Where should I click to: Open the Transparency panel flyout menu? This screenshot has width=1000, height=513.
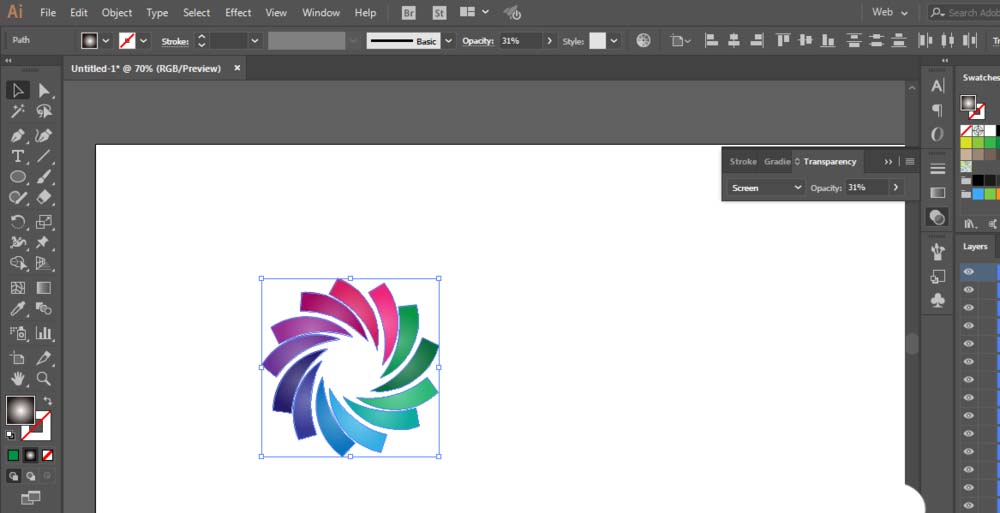[910, 161]
